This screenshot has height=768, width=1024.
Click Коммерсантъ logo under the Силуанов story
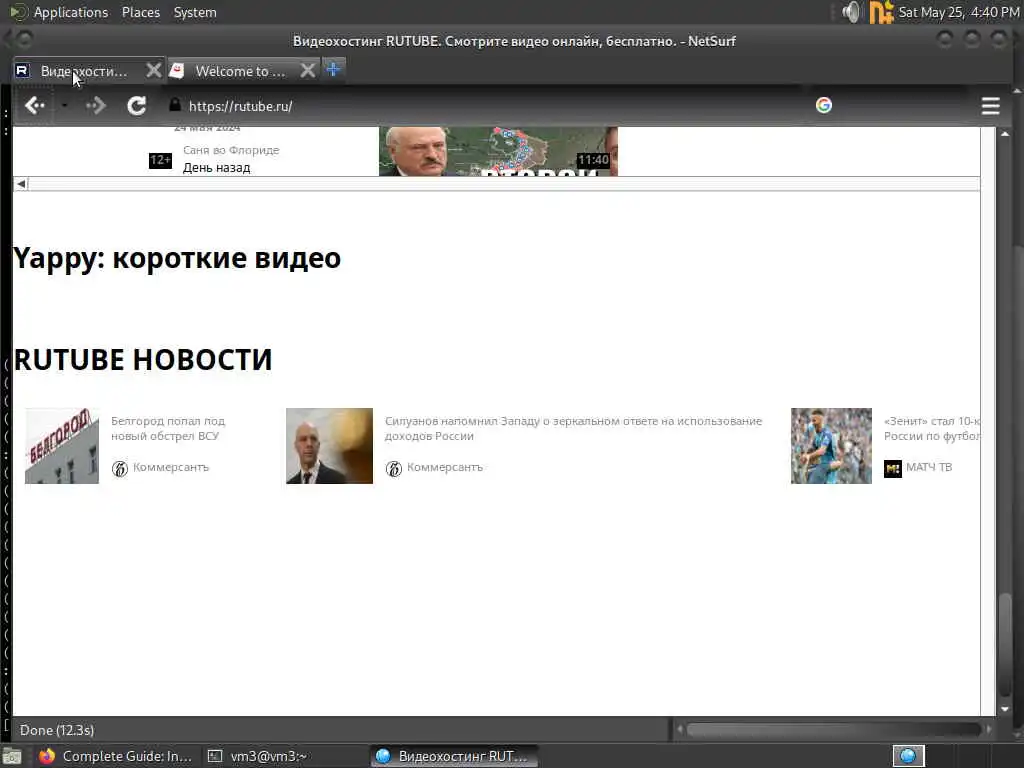click(x=393, y=468)
